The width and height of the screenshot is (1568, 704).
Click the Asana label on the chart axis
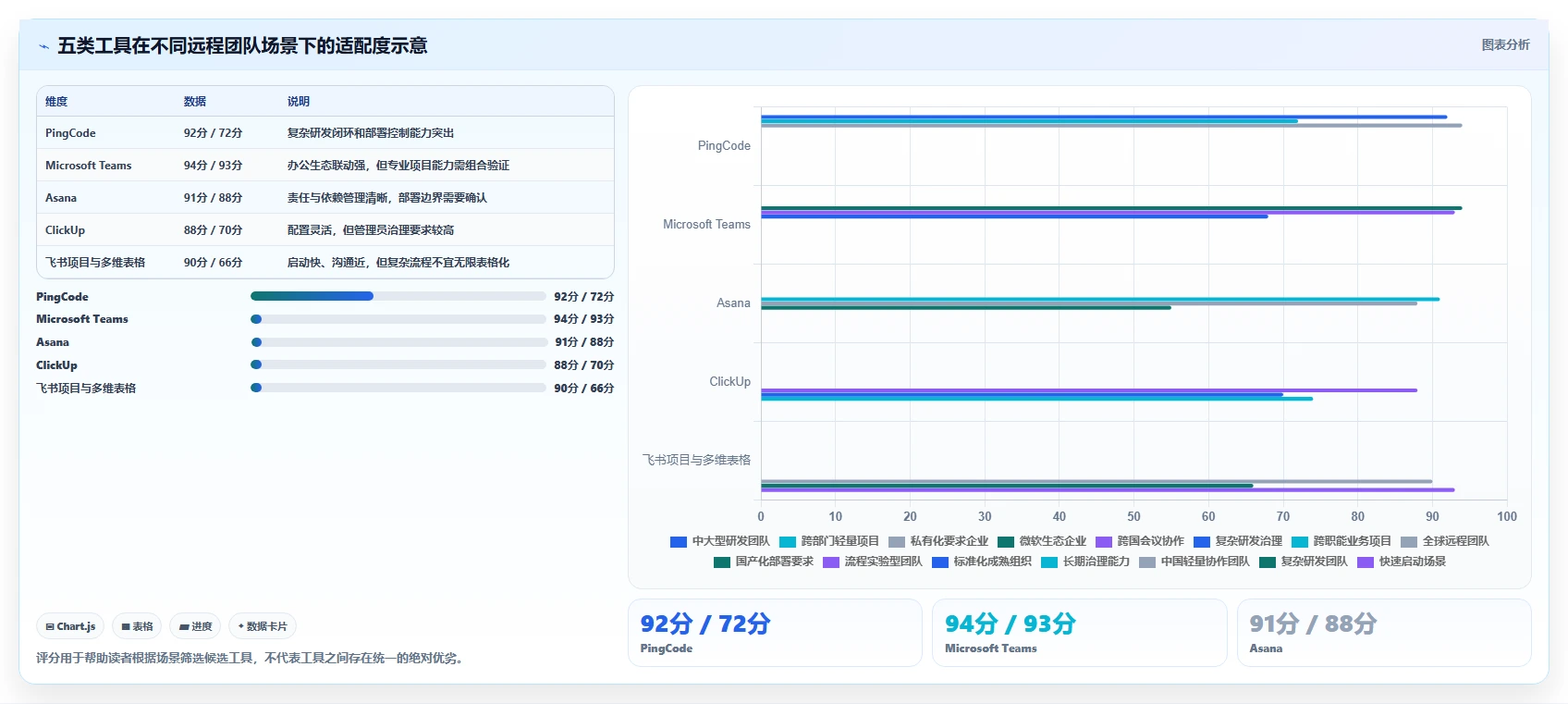(733, 303)
